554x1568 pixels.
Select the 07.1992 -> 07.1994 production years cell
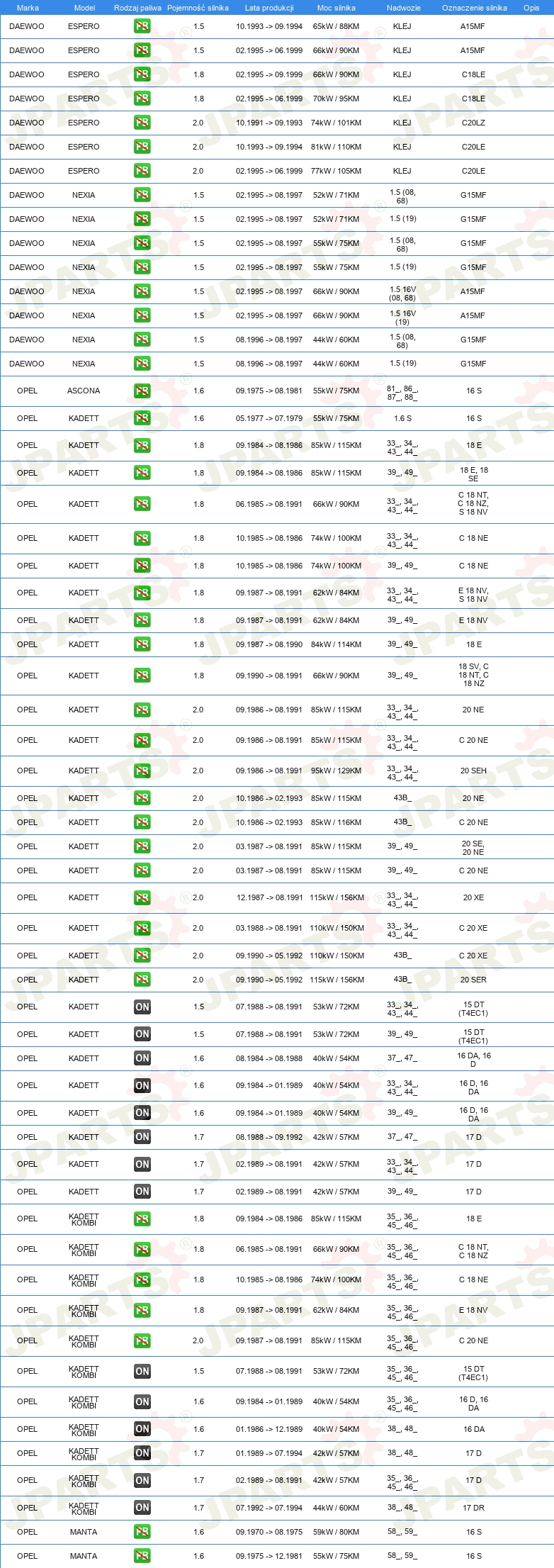coord(269,1508)
